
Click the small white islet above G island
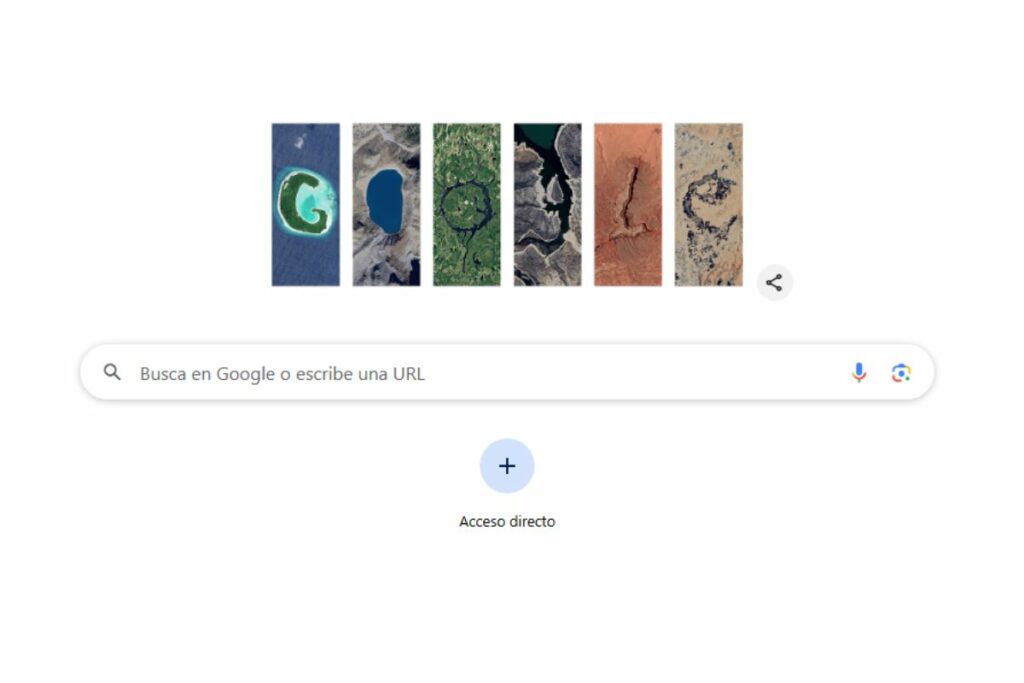pyautogui.click(x=300, y=140)
